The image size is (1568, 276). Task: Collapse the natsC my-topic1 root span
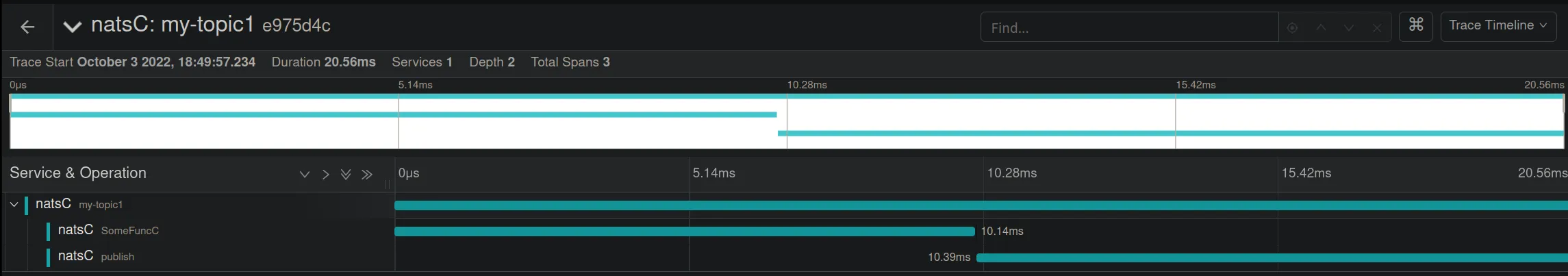(14, 204)
